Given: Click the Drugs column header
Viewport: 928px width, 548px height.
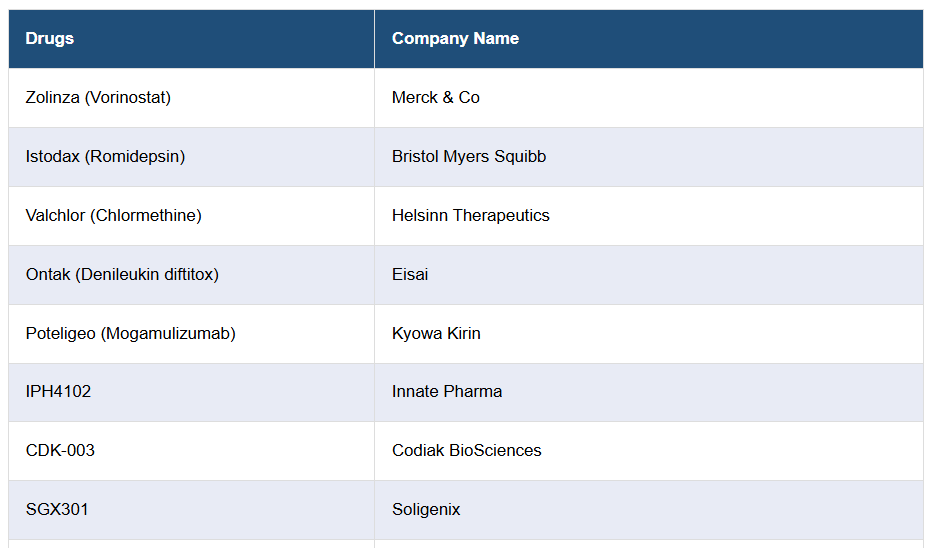Looking at the screenshot, I should click(50, 39).
